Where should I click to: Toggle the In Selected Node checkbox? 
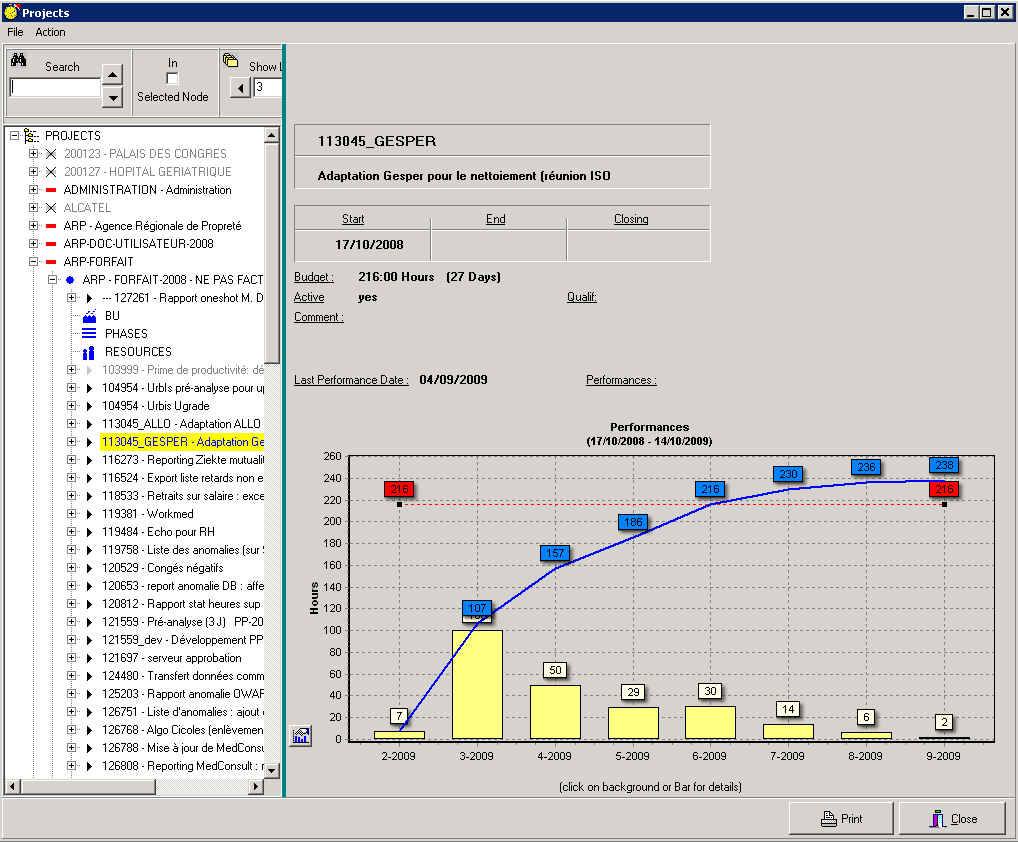coord(172,79)
